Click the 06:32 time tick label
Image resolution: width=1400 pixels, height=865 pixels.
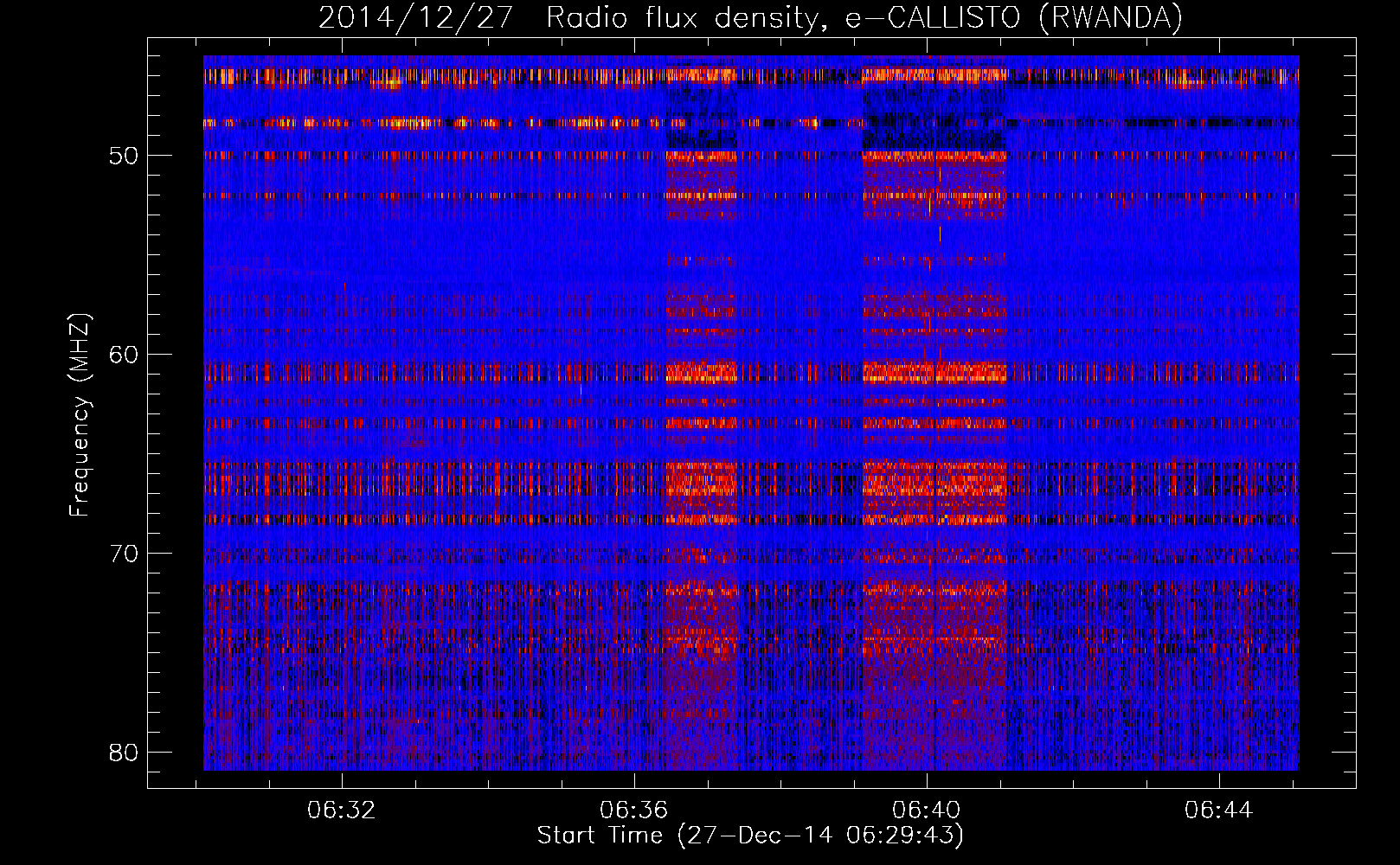tap(342, 811)
